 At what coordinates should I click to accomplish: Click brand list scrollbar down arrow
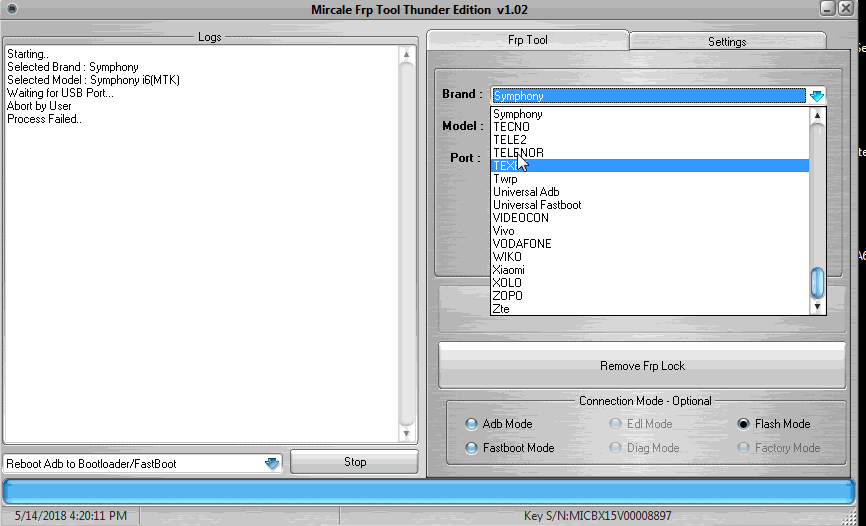pyautogui.click(x=817, y=307)
